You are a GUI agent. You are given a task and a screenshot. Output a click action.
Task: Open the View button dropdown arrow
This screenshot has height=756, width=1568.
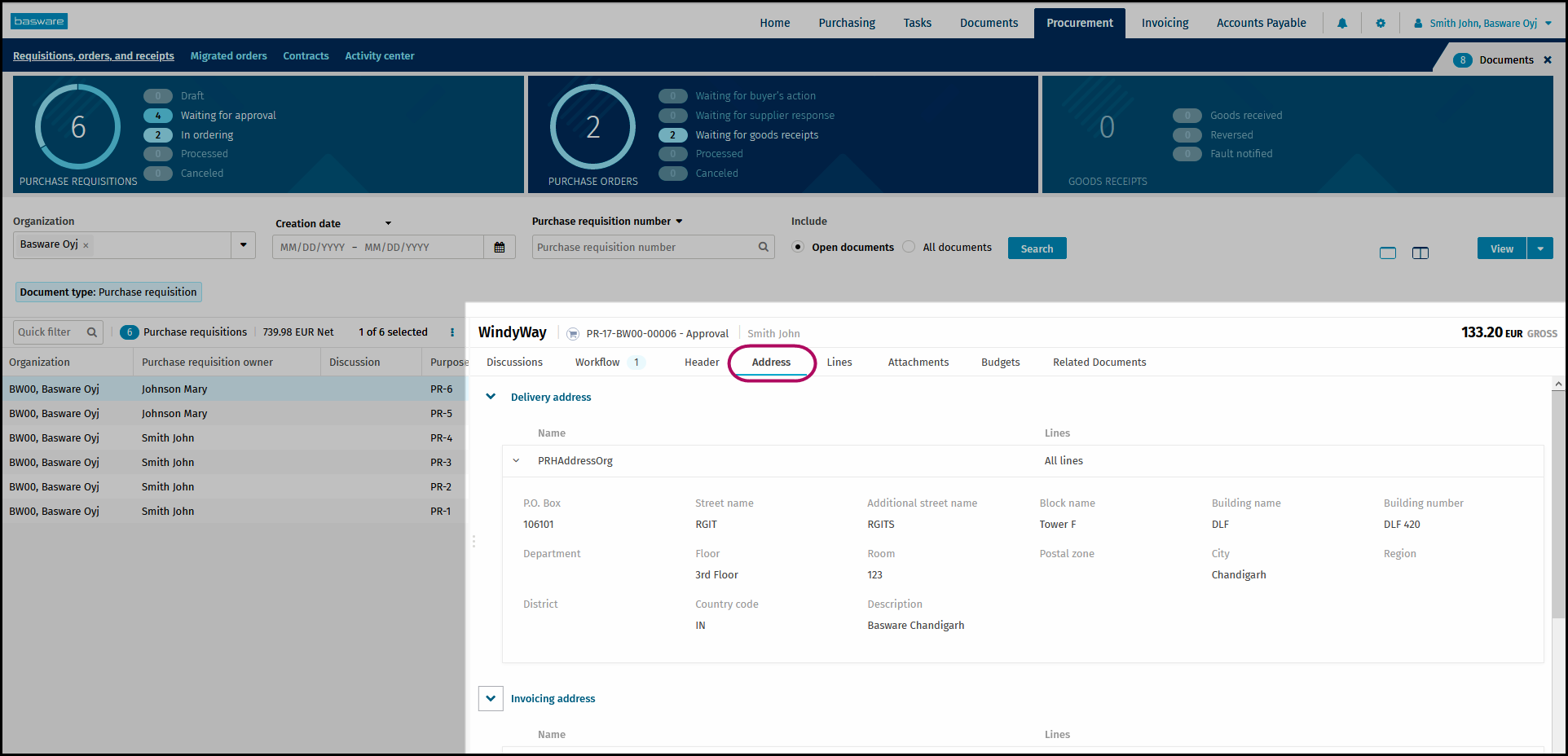pyautogui.click(x=1539, y=248)
